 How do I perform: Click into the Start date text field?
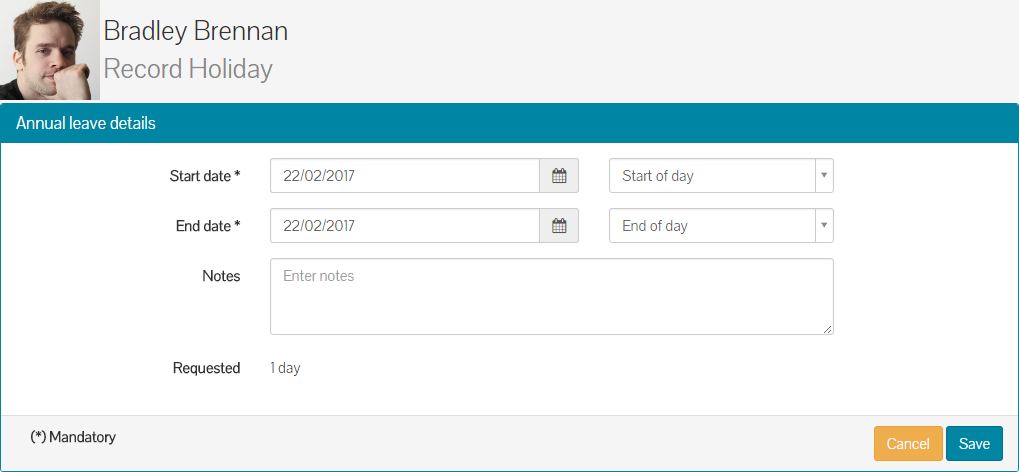click(x=405, y=176)
